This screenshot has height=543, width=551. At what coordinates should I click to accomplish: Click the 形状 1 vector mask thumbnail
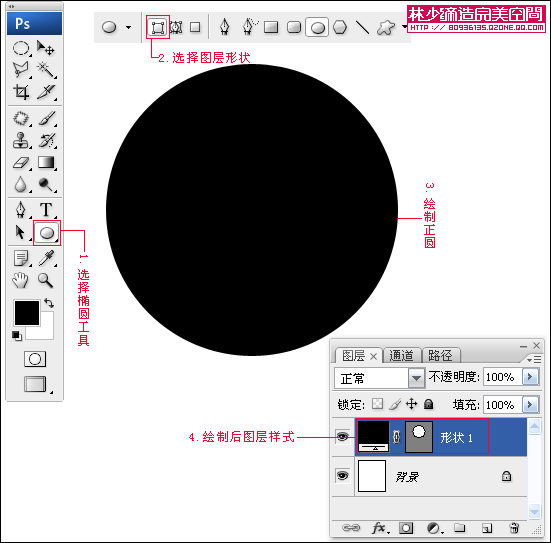point(419,437)
